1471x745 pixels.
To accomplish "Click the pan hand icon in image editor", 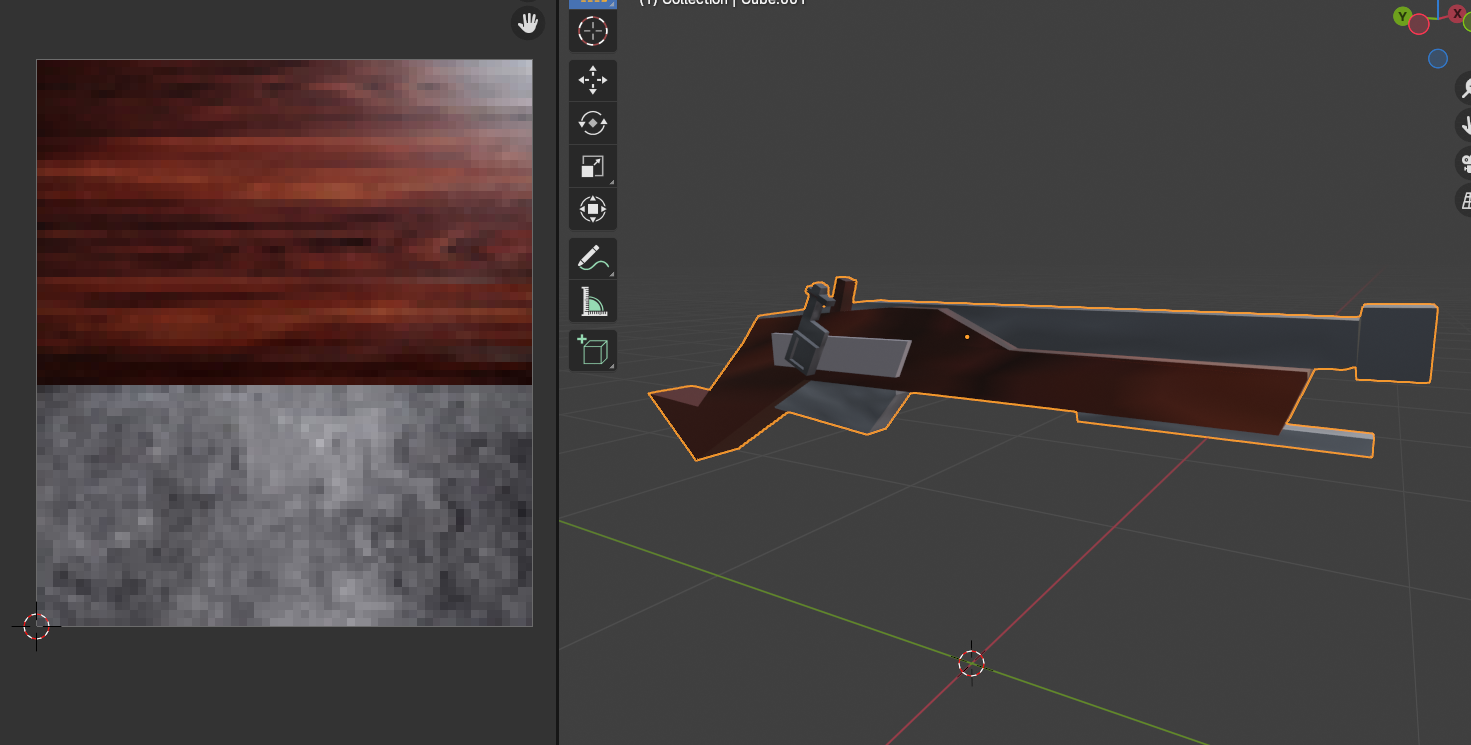I will point(528,23).
